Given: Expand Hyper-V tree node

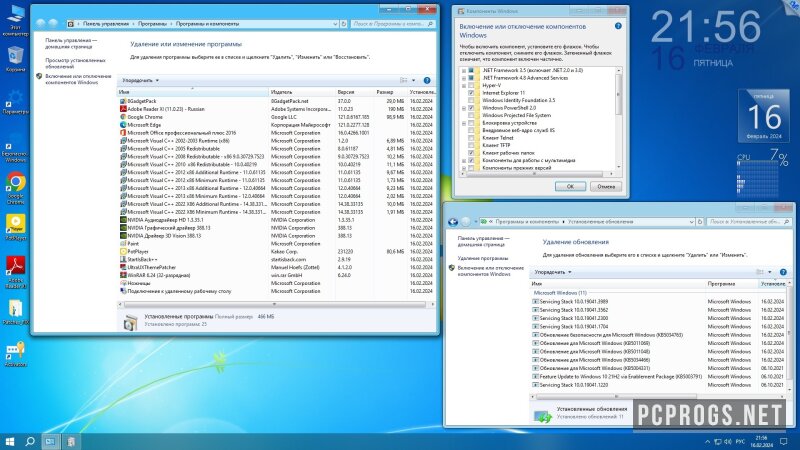Looking at the screenshot, I should pos(464,85).
